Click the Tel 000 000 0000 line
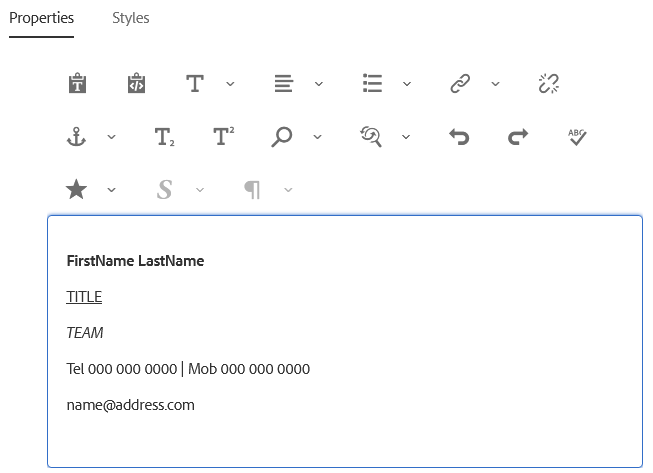Screen dimensions: 653x473 coord(188,369)
